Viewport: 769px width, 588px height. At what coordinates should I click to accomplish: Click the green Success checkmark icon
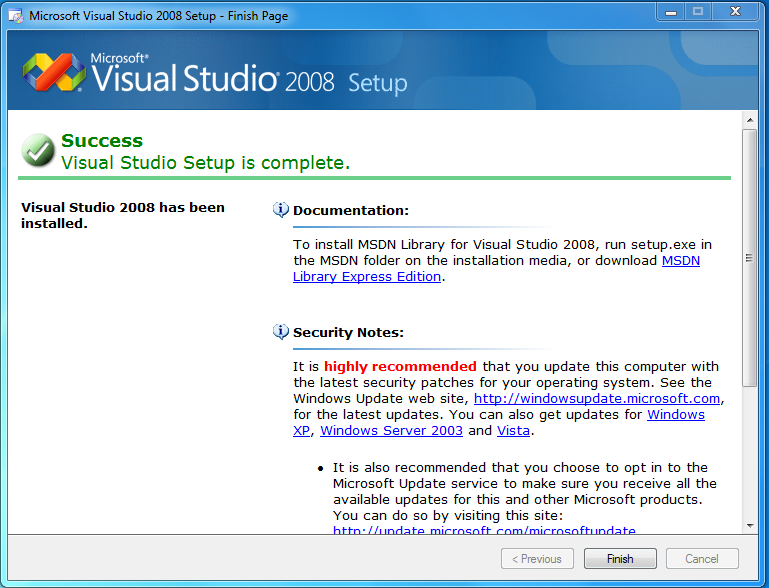point(38,150)
